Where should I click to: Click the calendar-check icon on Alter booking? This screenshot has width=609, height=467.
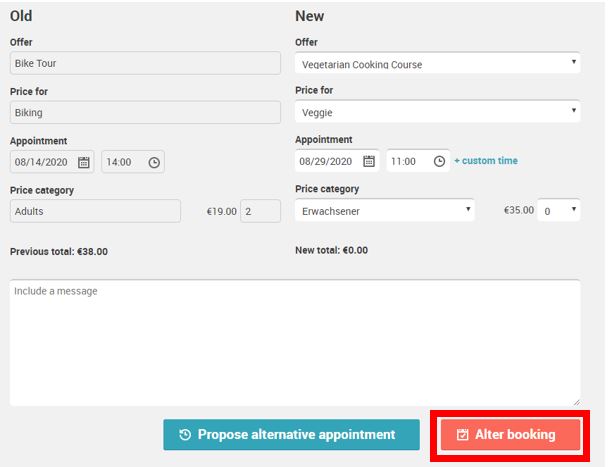(462, 434)
